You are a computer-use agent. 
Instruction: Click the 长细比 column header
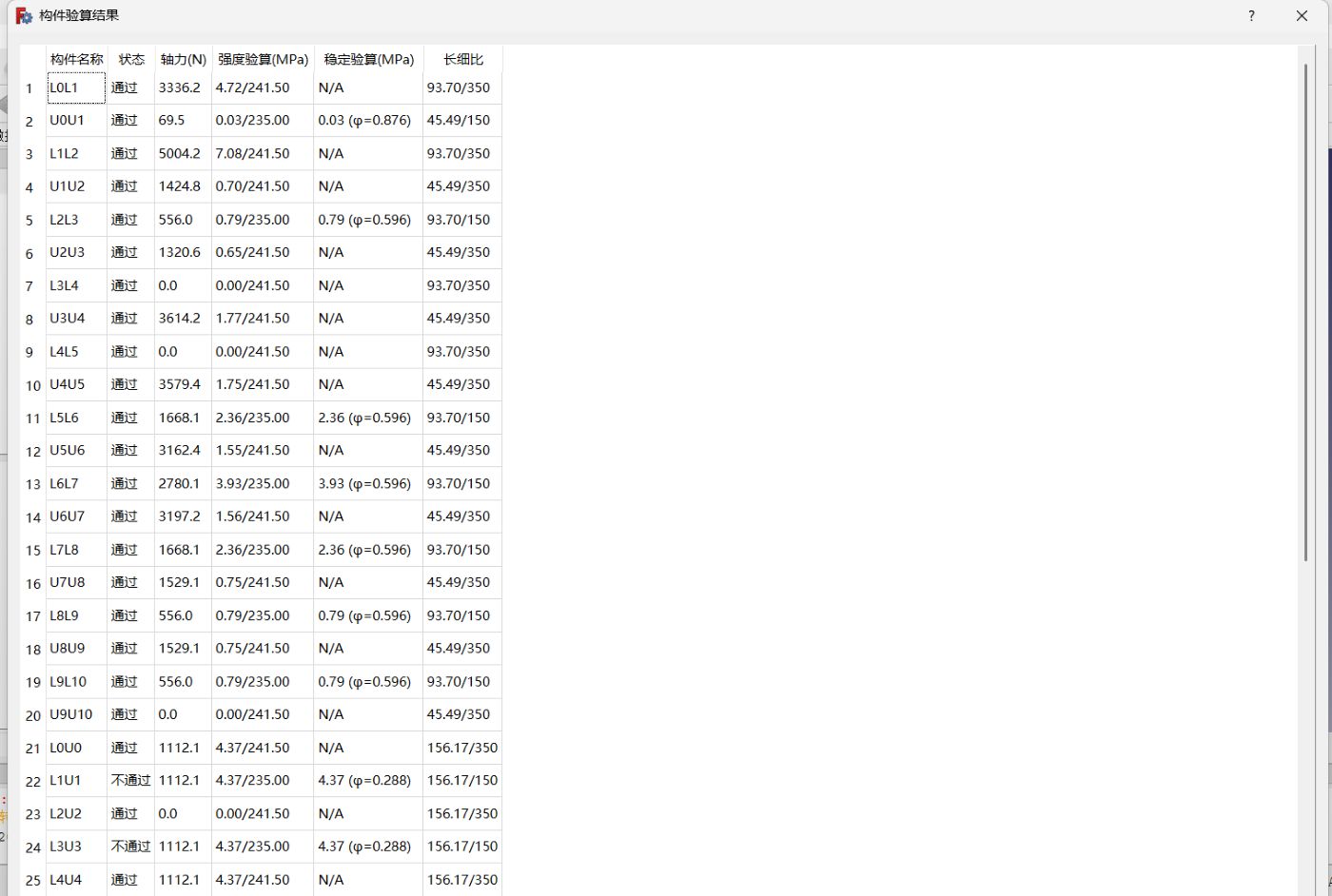(x=462, y=59)
